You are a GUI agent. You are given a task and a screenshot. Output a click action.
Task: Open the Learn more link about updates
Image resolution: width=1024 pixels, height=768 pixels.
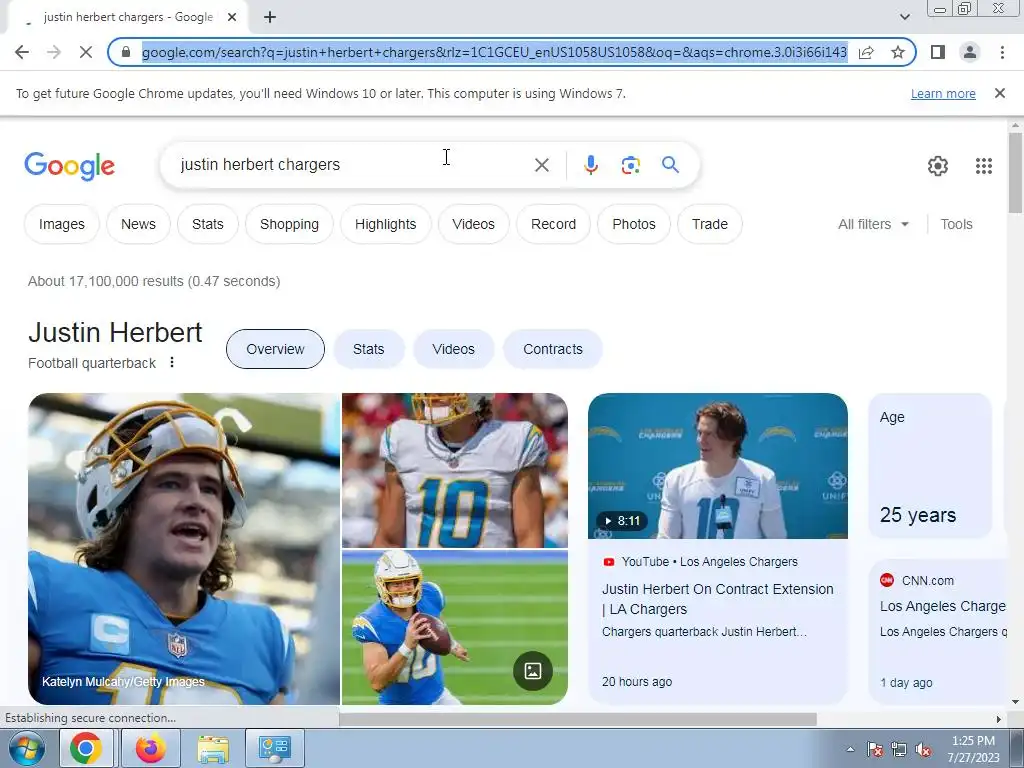(x=943, y=93)
